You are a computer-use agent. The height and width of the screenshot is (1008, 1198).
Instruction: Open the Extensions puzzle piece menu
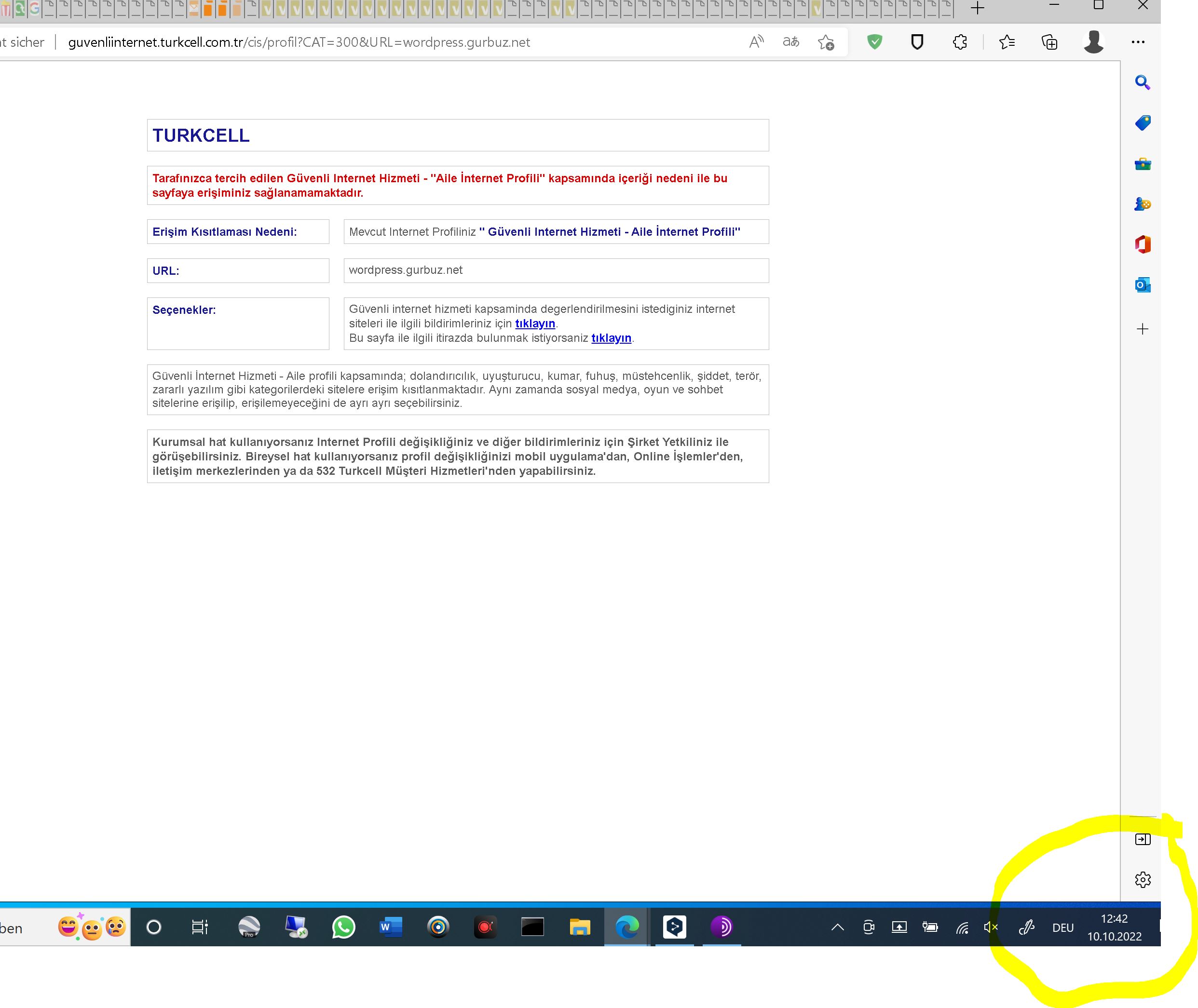click(x=960, y=42)
